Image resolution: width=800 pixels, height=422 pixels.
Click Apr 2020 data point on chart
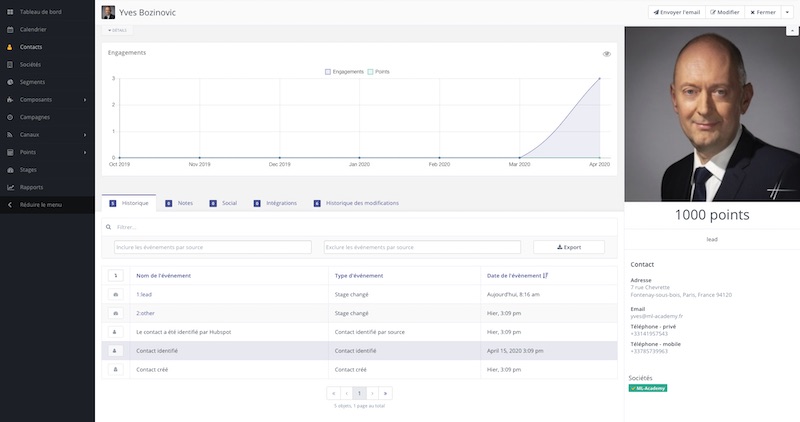point(599,79)
